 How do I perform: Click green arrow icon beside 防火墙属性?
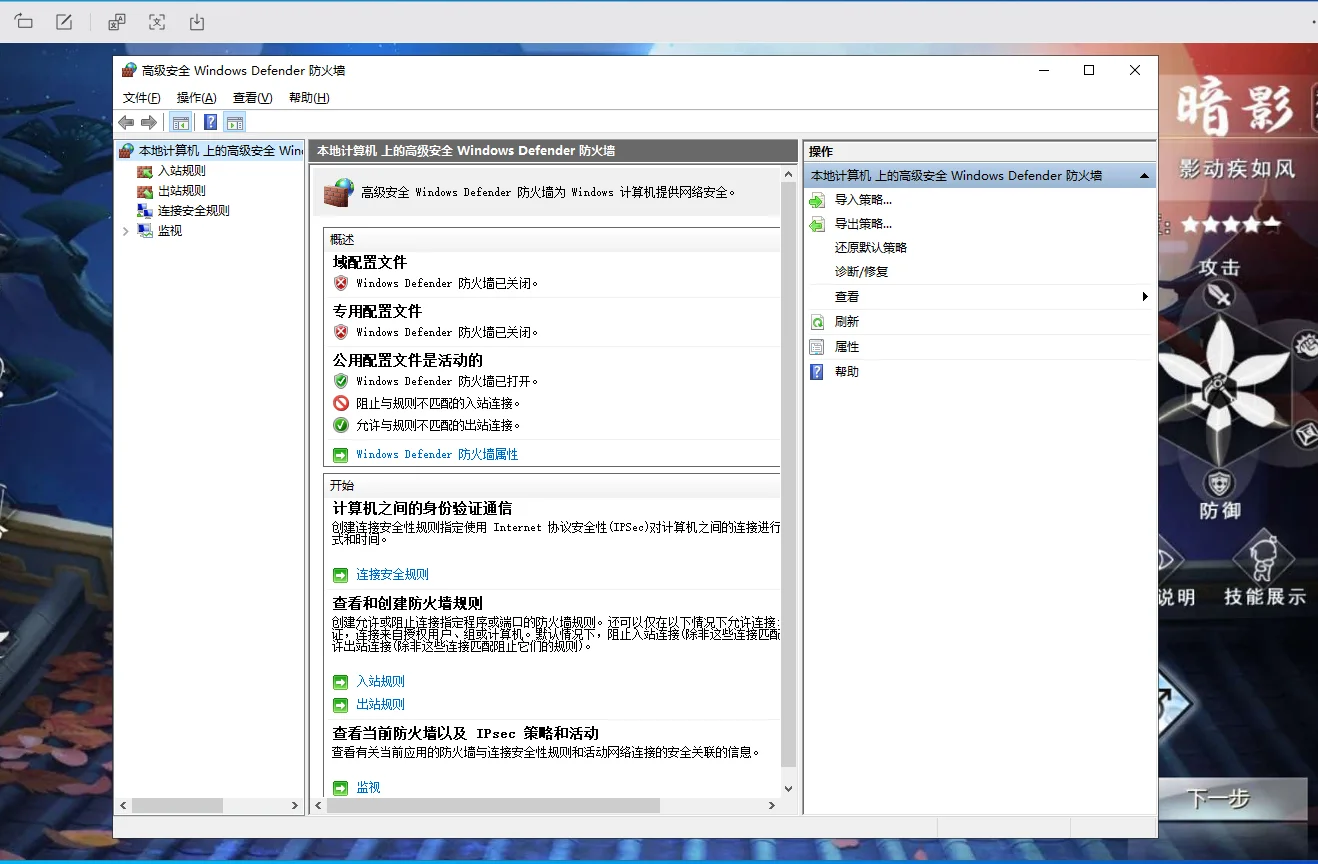point(340,455)
